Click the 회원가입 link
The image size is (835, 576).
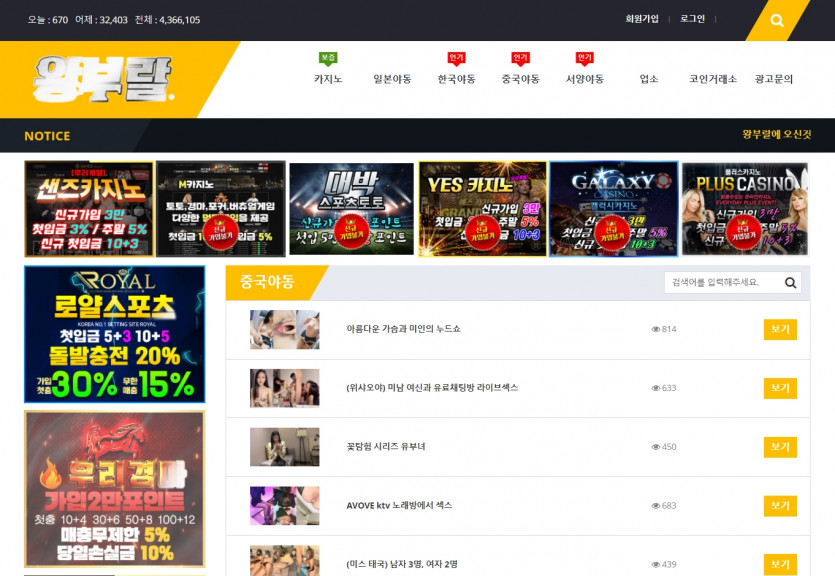pos(641,19)
